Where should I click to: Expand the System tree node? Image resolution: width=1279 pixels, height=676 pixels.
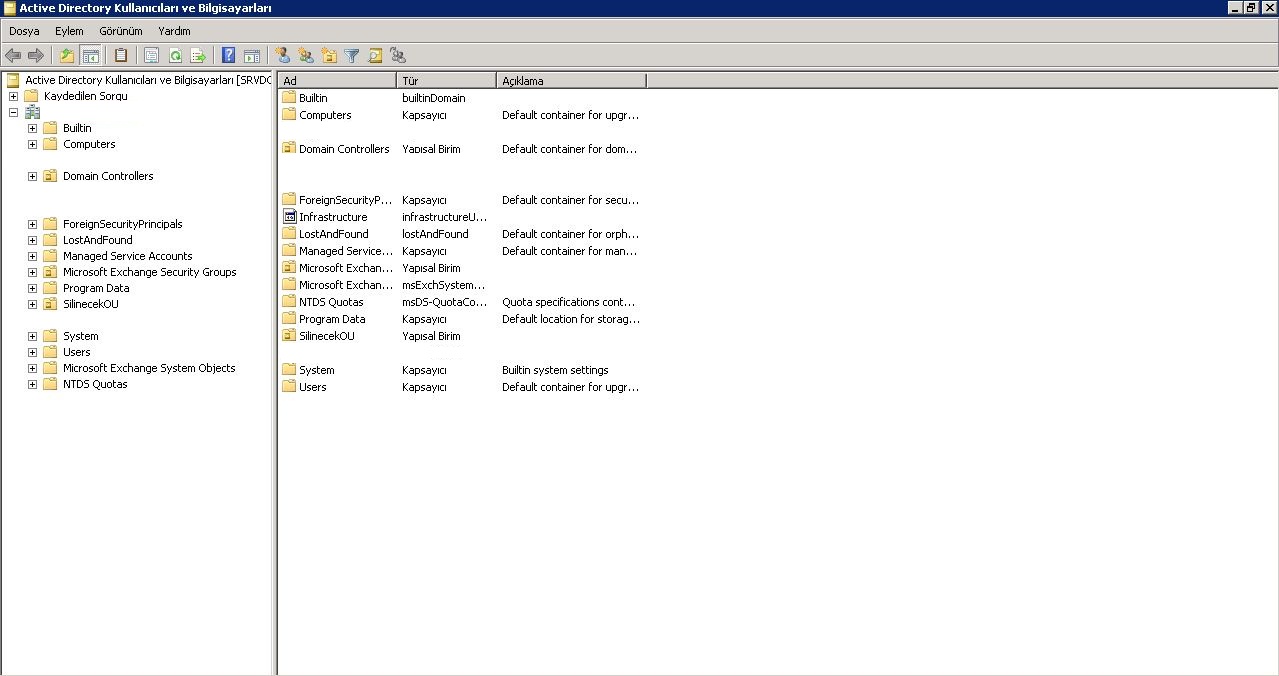pos(32,336)
